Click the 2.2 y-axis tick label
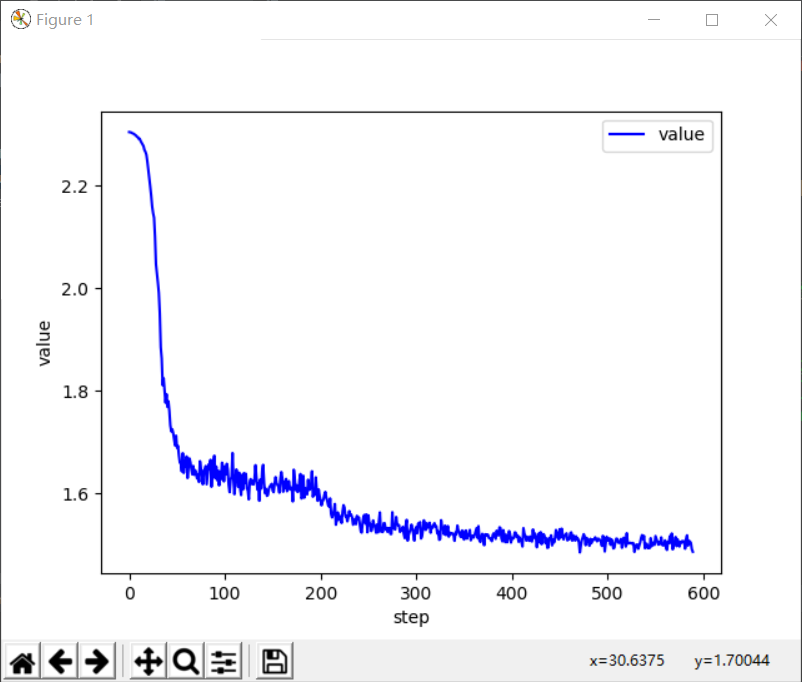 75,187
